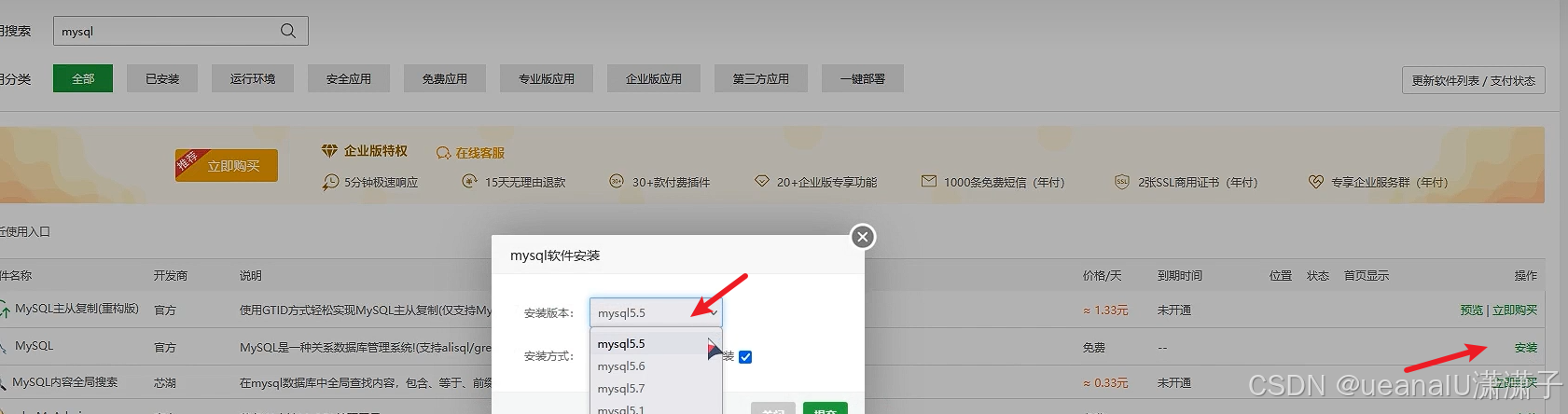Click the 2张SSL商用证书 icon
Screen dimensions: 1568x414
pyautogui.click(x=1122, y=181)
